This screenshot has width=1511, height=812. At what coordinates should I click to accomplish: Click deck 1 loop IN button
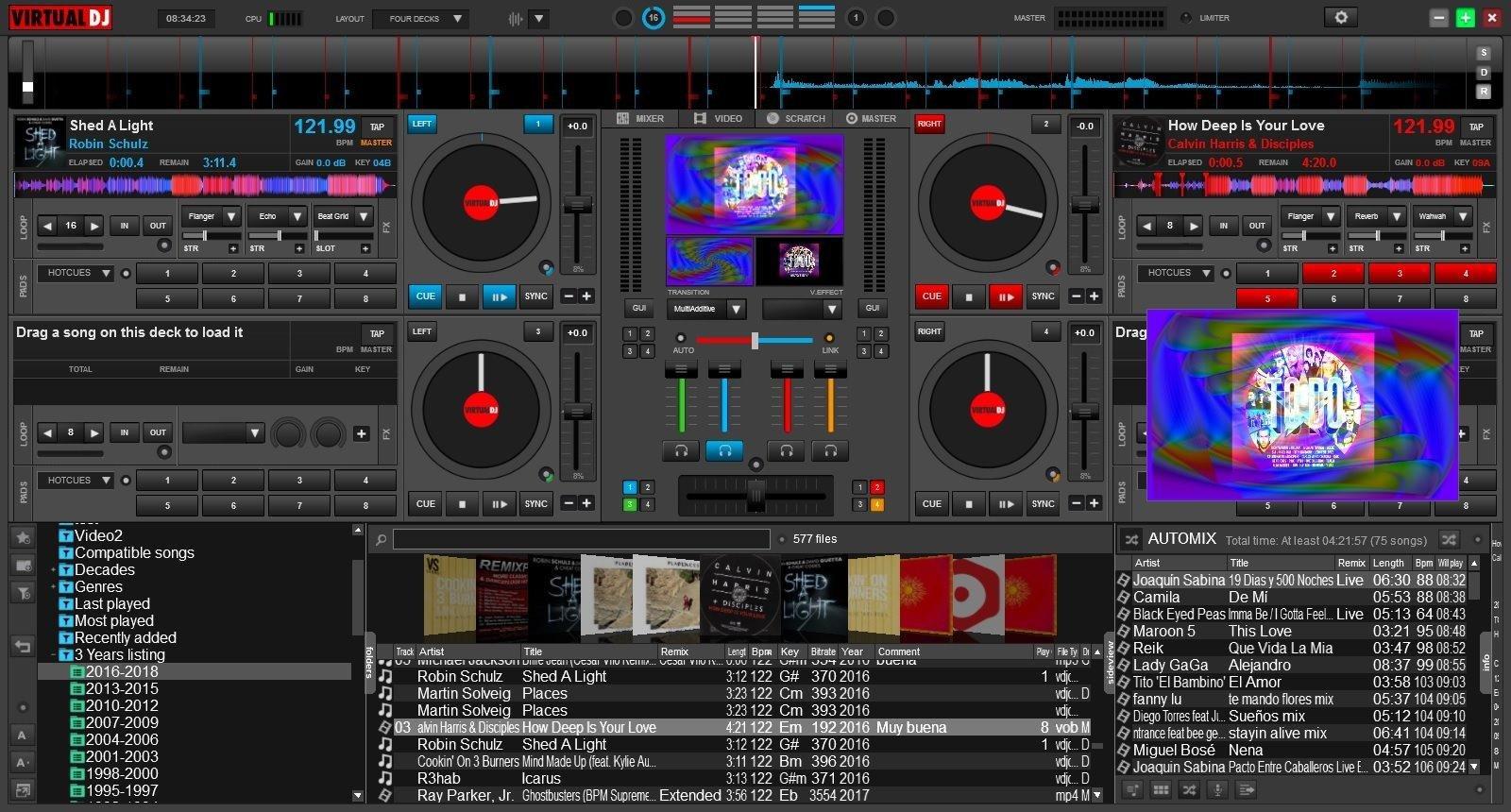[x=124, y=226]
